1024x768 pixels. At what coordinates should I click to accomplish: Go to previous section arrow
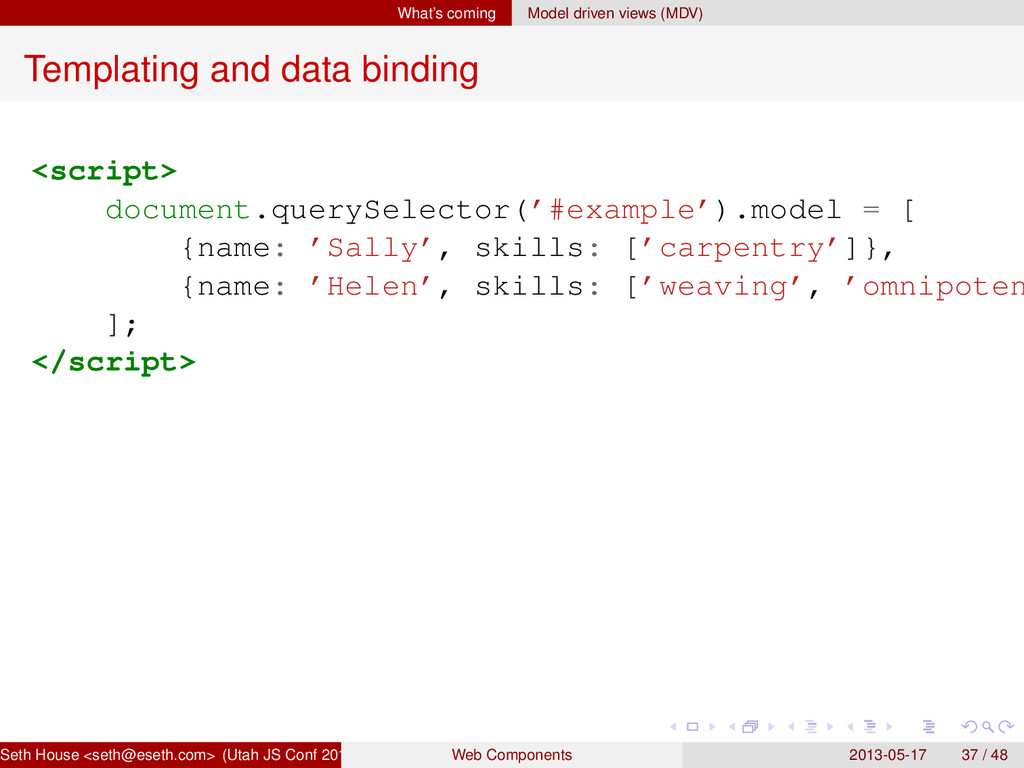(850, 727)
